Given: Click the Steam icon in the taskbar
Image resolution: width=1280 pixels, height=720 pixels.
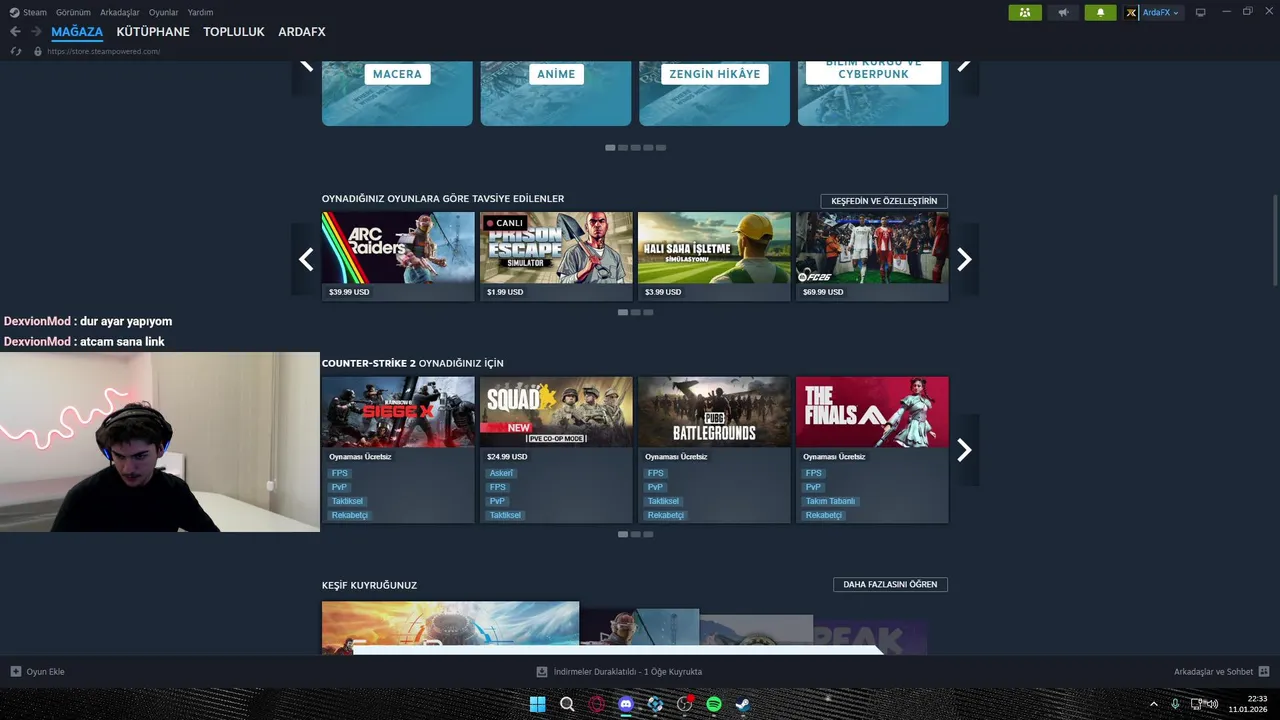Looking at the screenshot, I should point(743,704).
